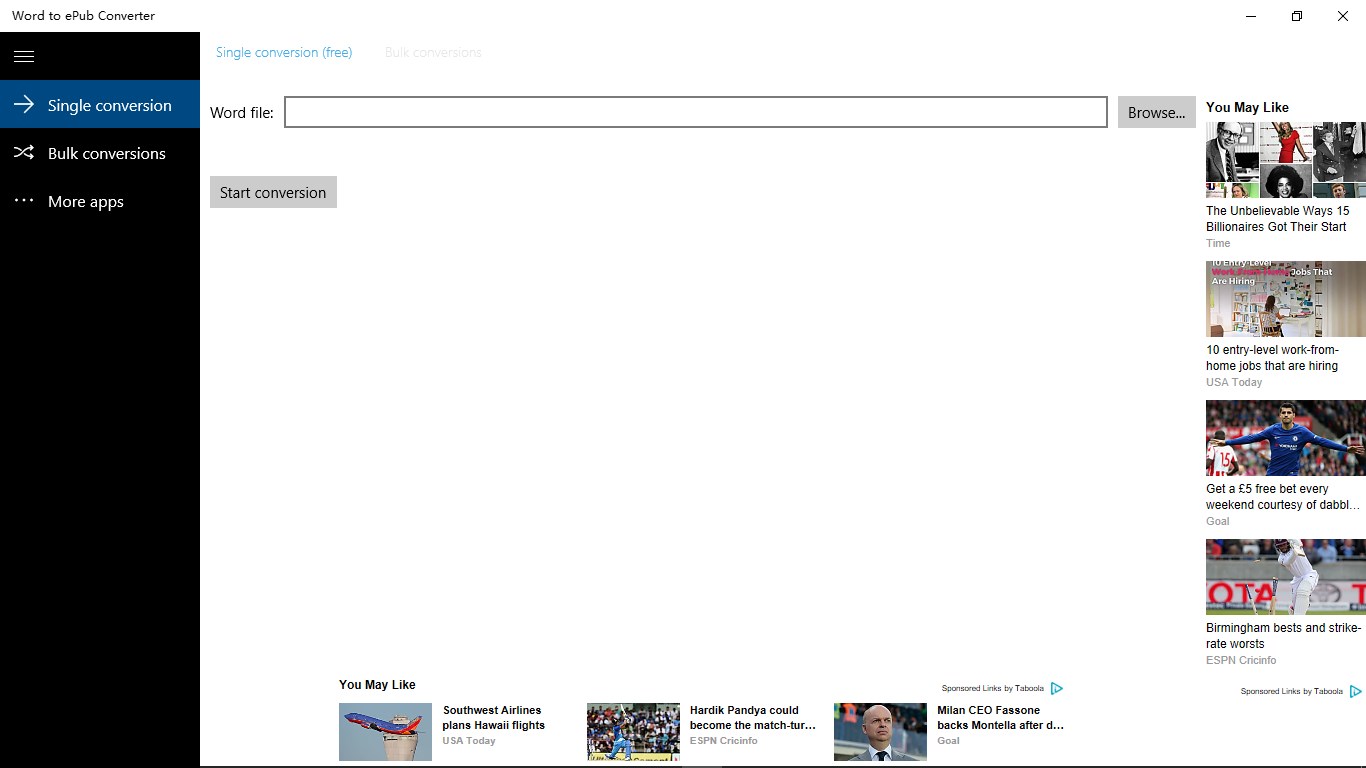The height and width of the screenshot is (768, 1366).
Task: Click the Word file path input field
Action: [696, 112]
